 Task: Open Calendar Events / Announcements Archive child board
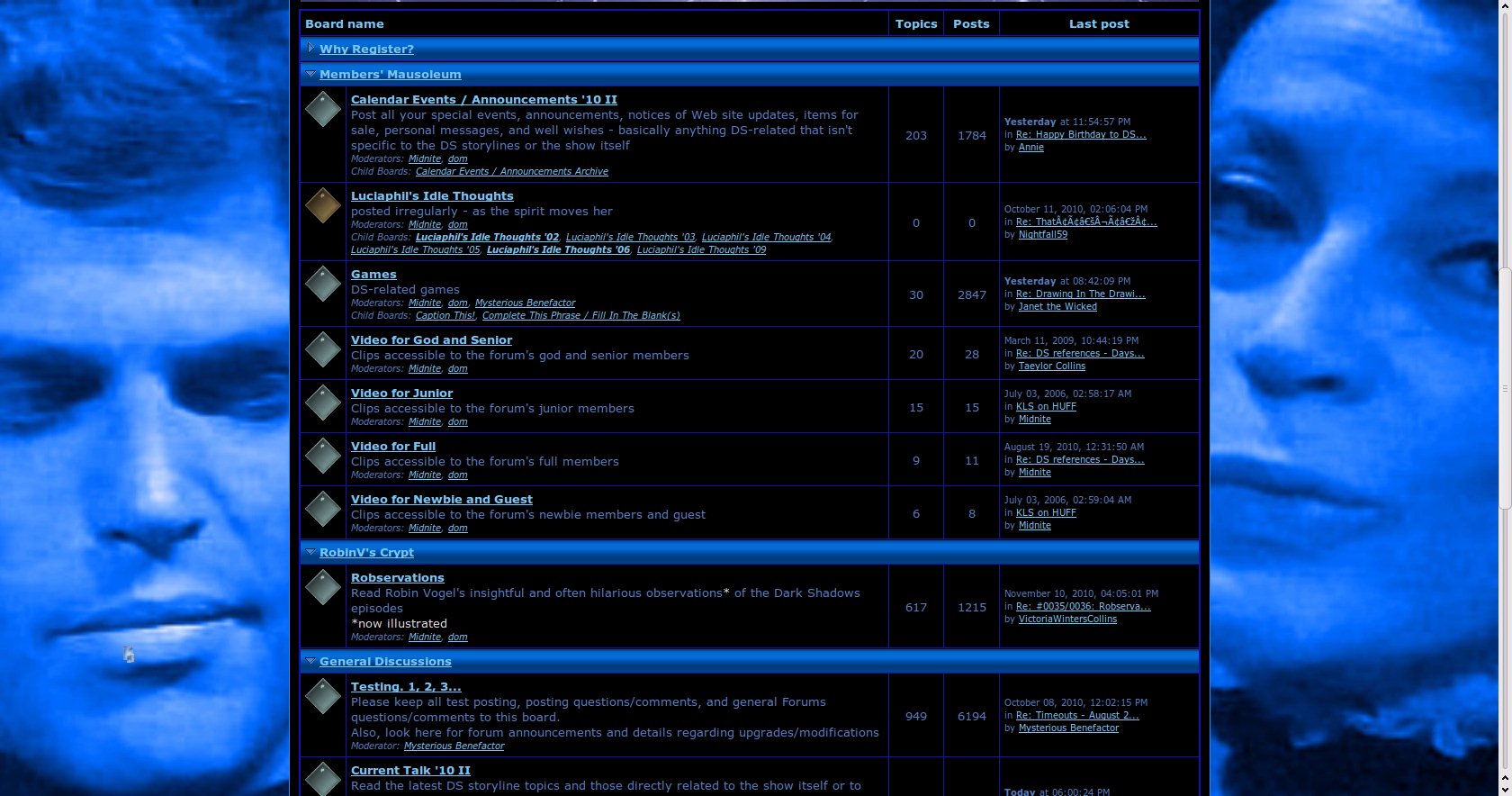[511, 171]
